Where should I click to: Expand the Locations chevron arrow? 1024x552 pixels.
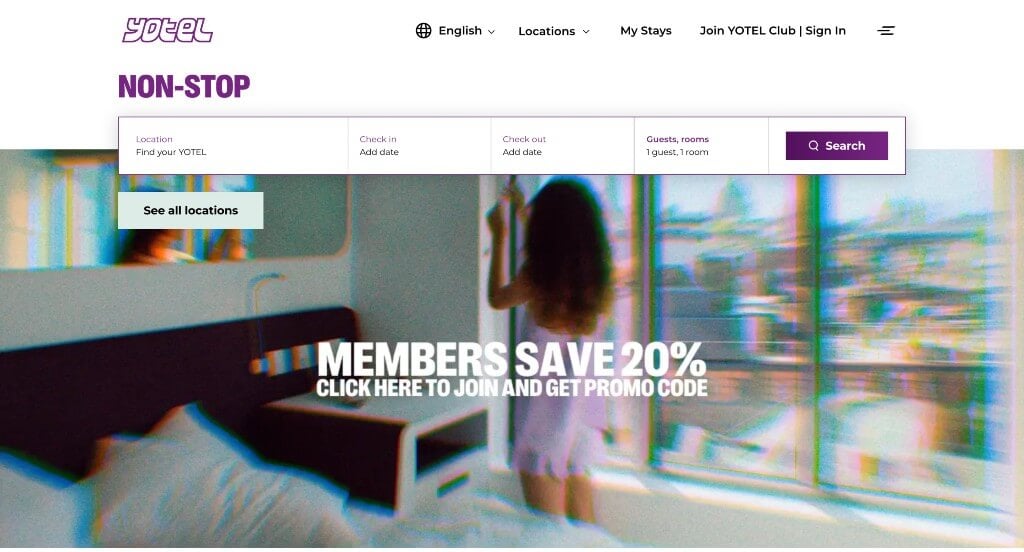pyautogui.click(x=586, y=31)
